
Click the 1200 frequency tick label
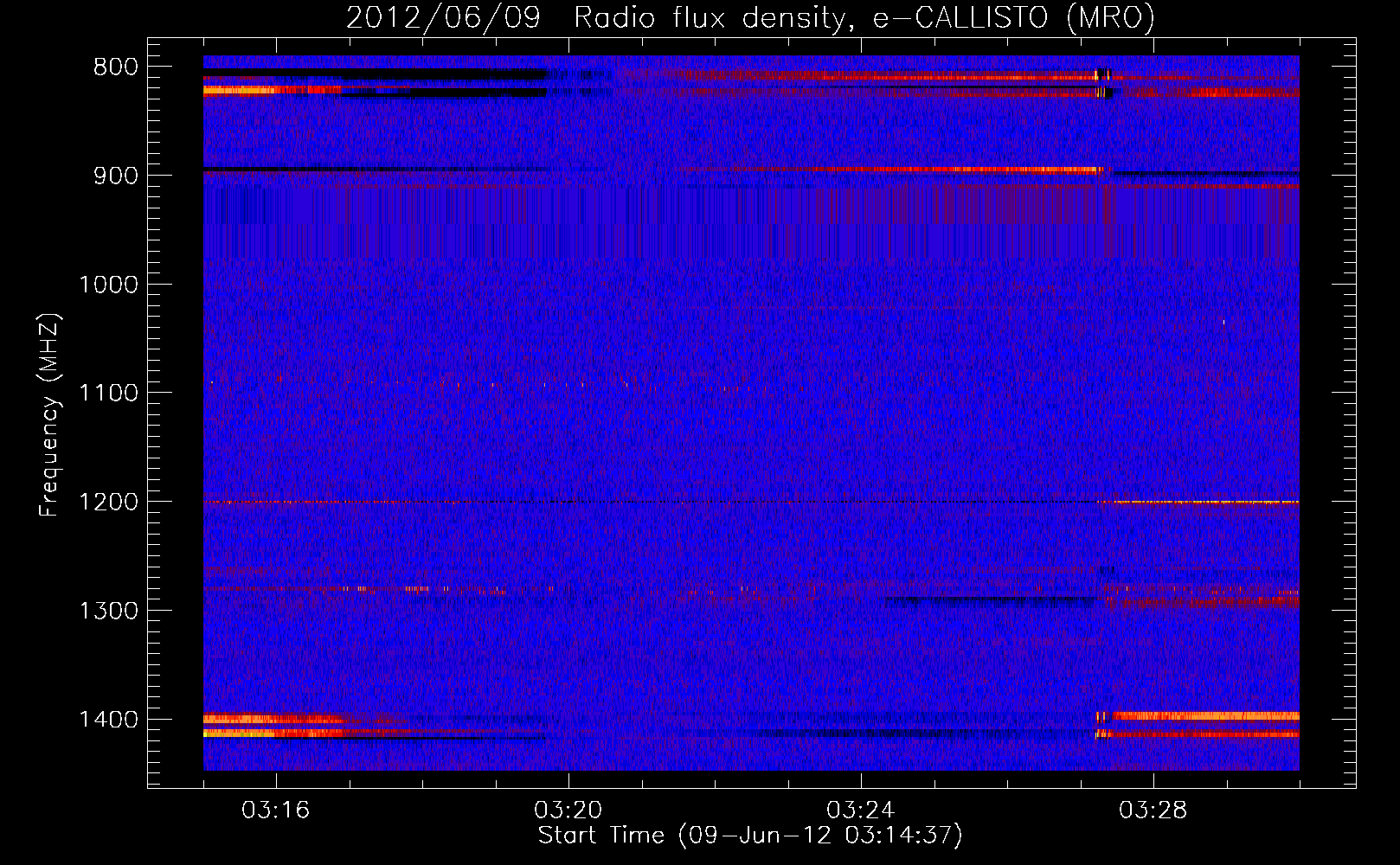pos(108,503)
